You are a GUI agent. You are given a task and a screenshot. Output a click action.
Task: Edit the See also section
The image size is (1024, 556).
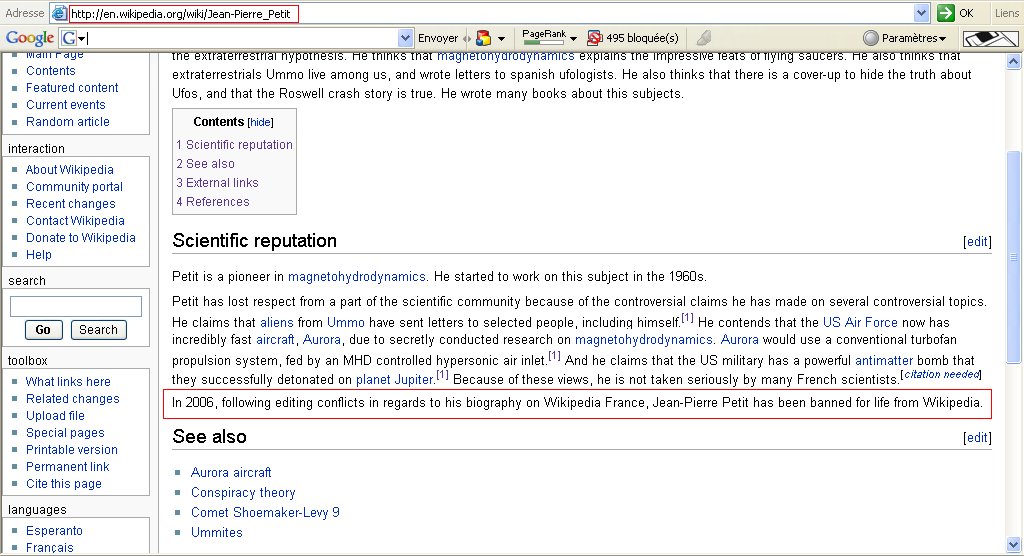pos(977,438)
